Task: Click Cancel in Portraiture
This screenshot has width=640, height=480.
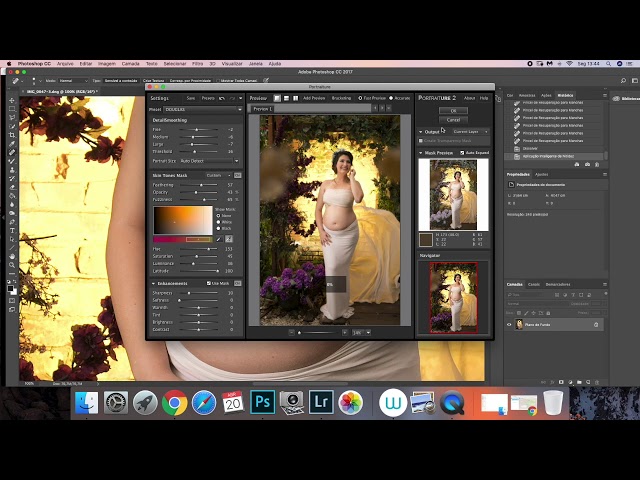Action: 453,120
